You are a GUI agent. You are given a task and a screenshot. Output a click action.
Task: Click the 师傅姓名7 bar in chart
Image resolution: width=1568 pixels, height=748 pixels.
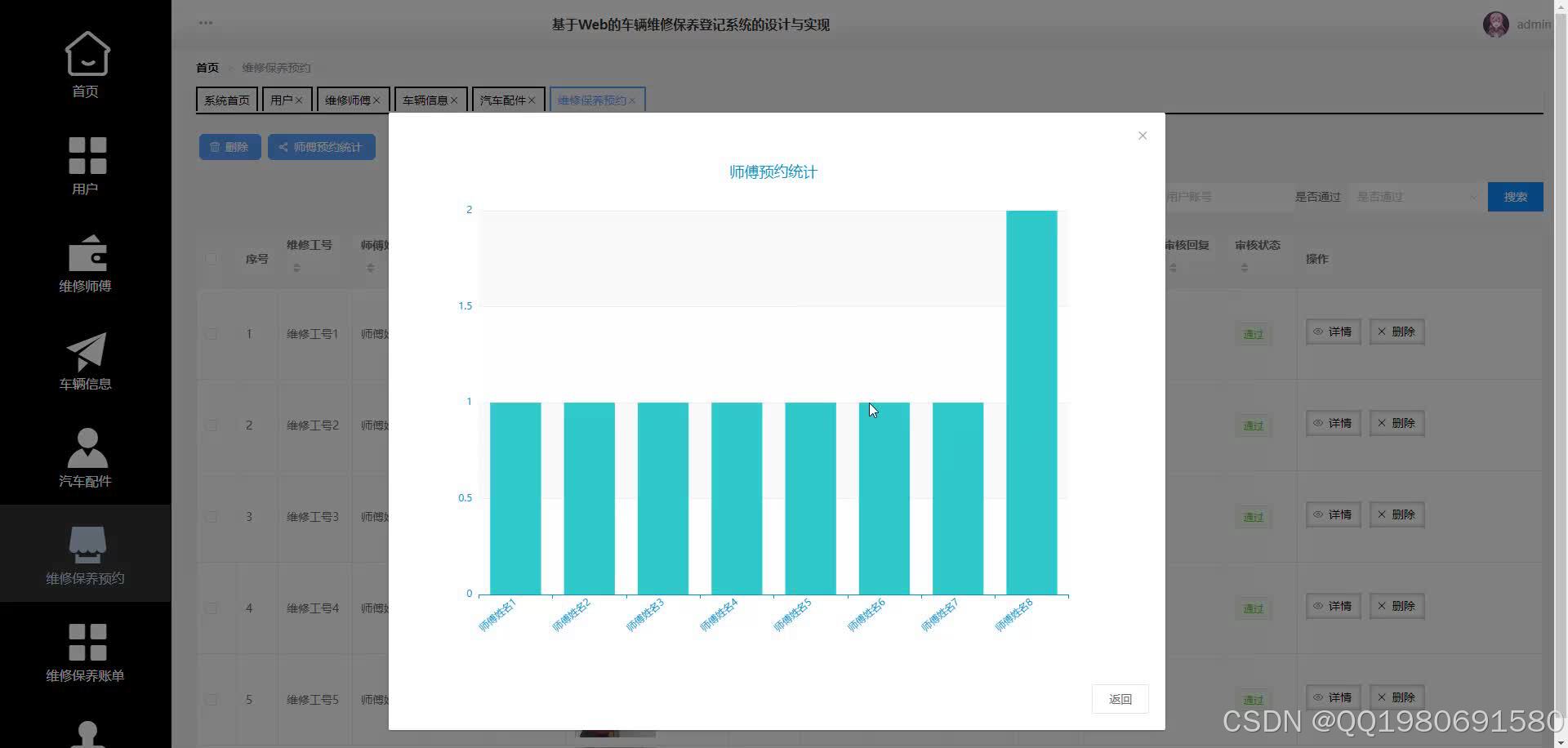[x=958, y=498]
